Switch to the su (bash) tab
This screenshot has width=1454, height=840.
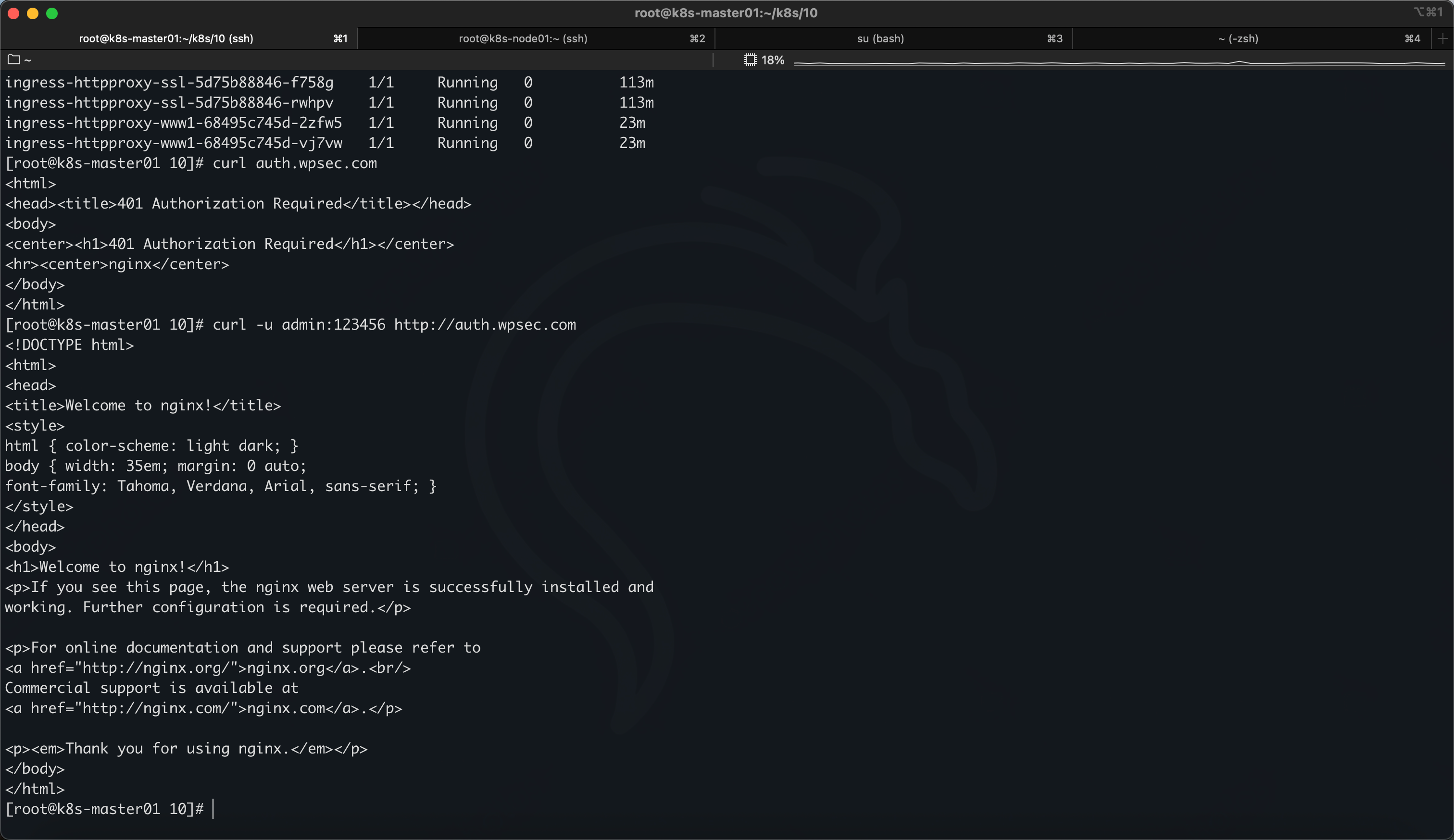coord(880,38)
